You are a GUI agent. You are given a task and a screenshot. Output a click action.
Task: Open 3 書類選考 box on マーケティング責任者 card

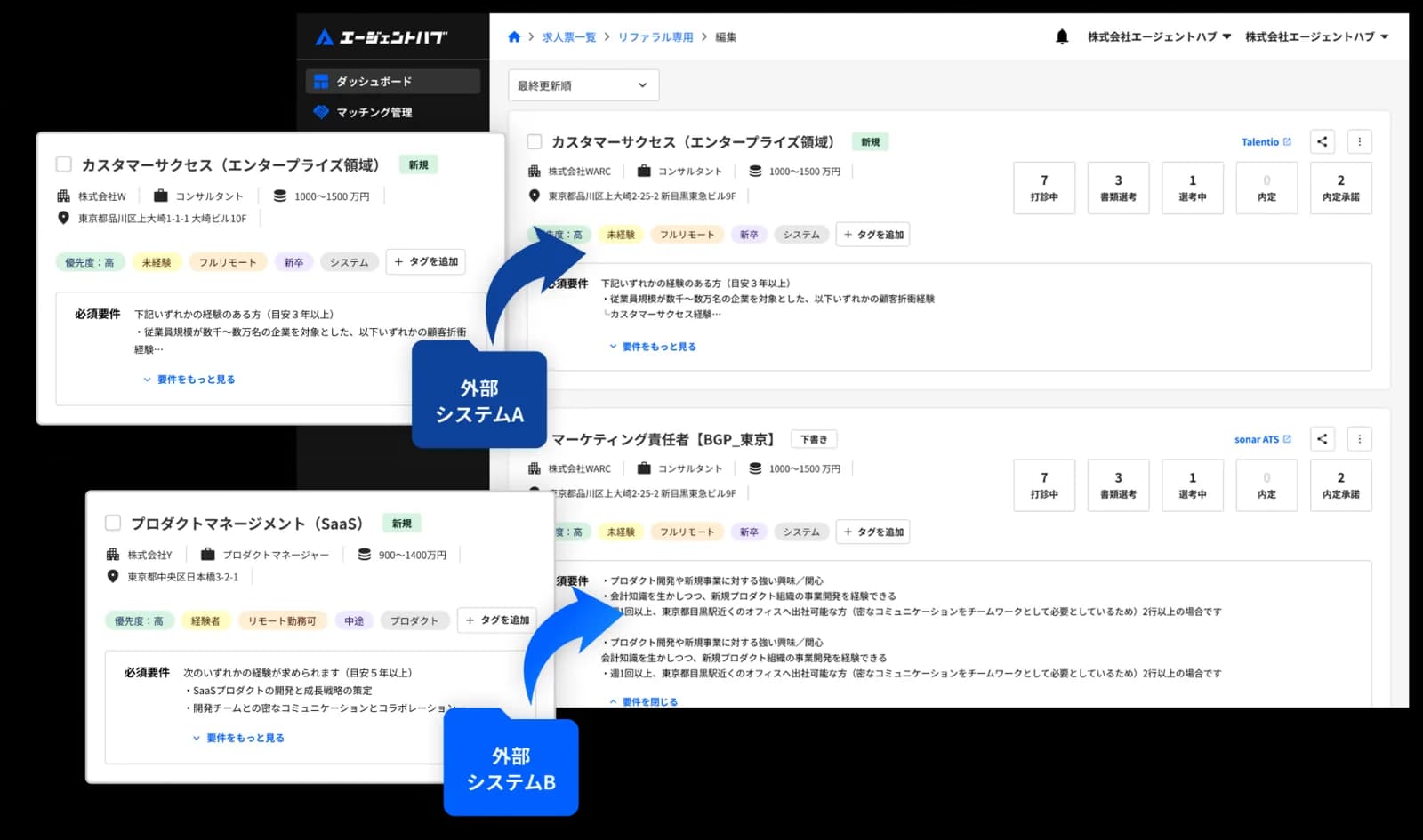click(x=1118, y=484)
